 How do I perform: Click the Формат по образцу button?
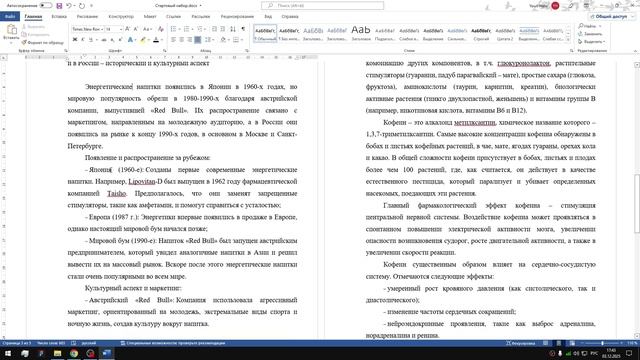click(43, 42)
